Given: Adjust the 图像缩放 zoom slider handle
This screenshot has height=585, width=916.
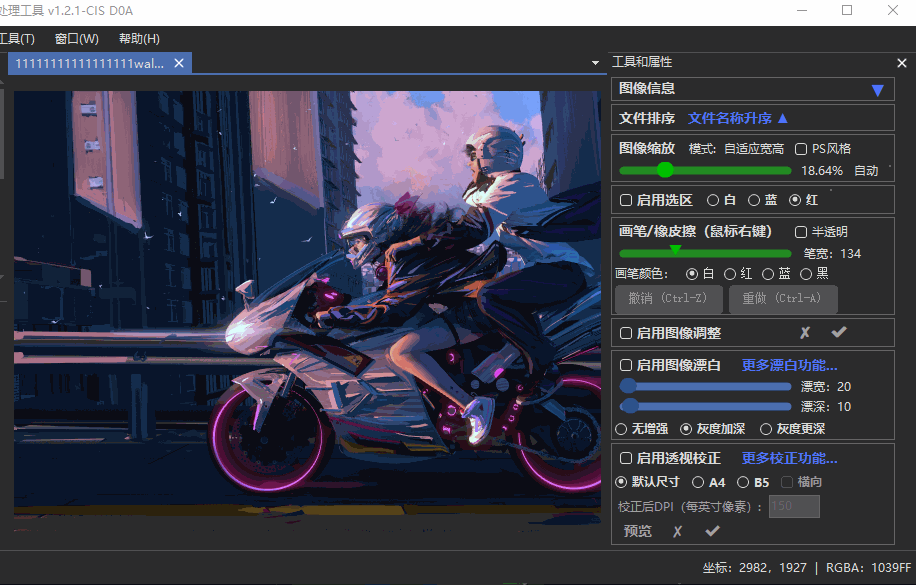Looking at the screenshot, I should pyautogui.click(x=665, y=170).
